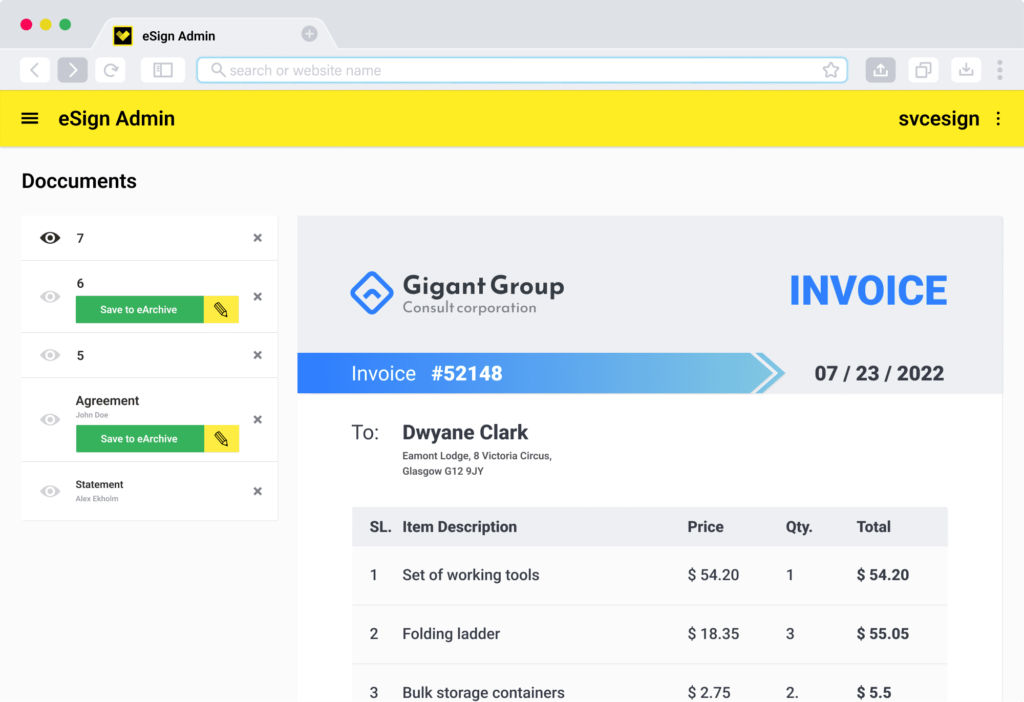Click the Item Description column header
The image size is (1024, 702).
tap(459, 527)
